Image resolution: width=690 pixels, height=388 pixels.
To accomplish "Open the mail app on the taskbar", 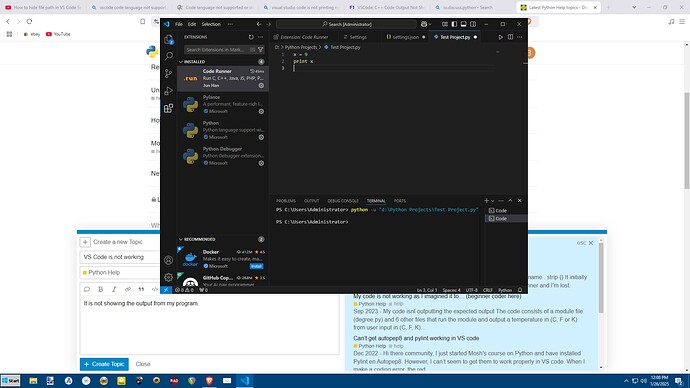I will click(227, 381).
